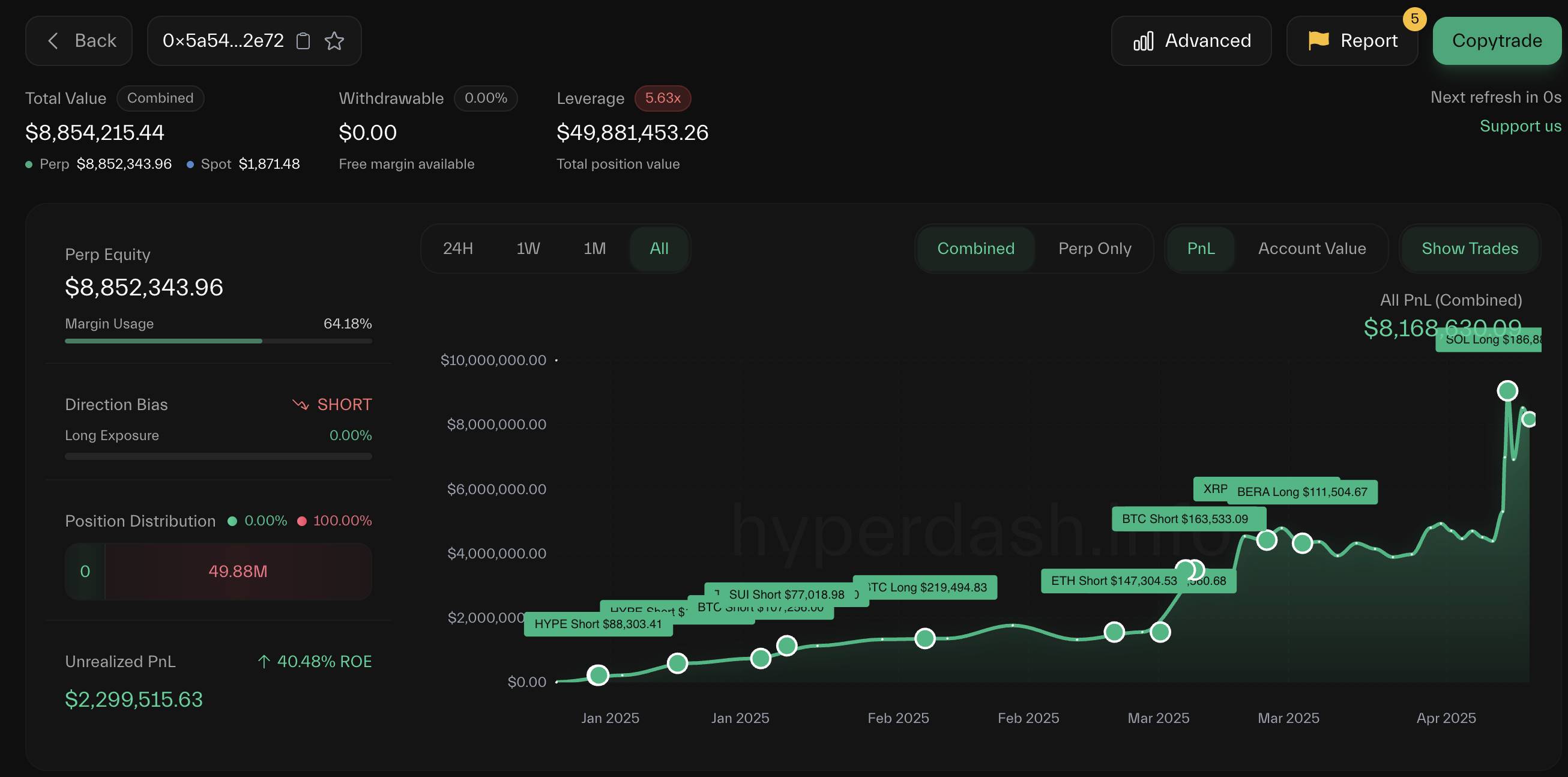Image resolution: width=1568 pixels, height=777 pixels.
Task: Click the yellow notification badge showing 5
Action: (x=1414, y=19)
